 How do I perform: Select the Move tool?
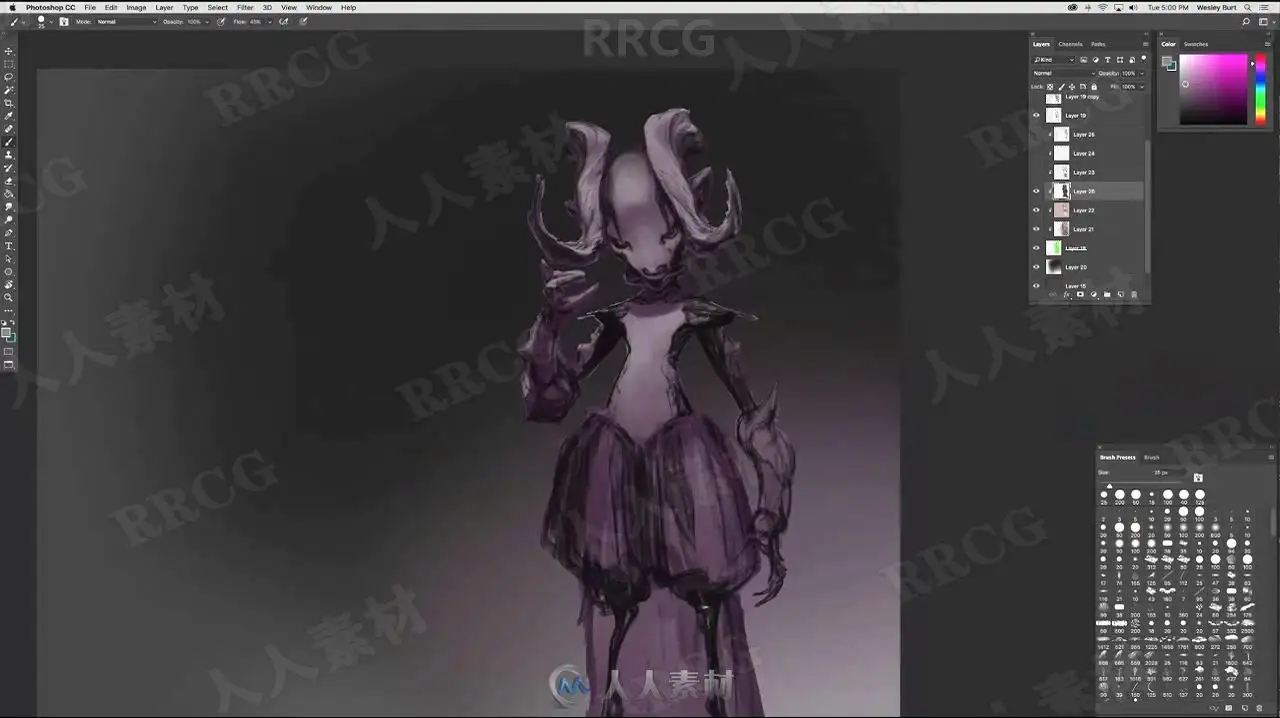click(9, 50)
